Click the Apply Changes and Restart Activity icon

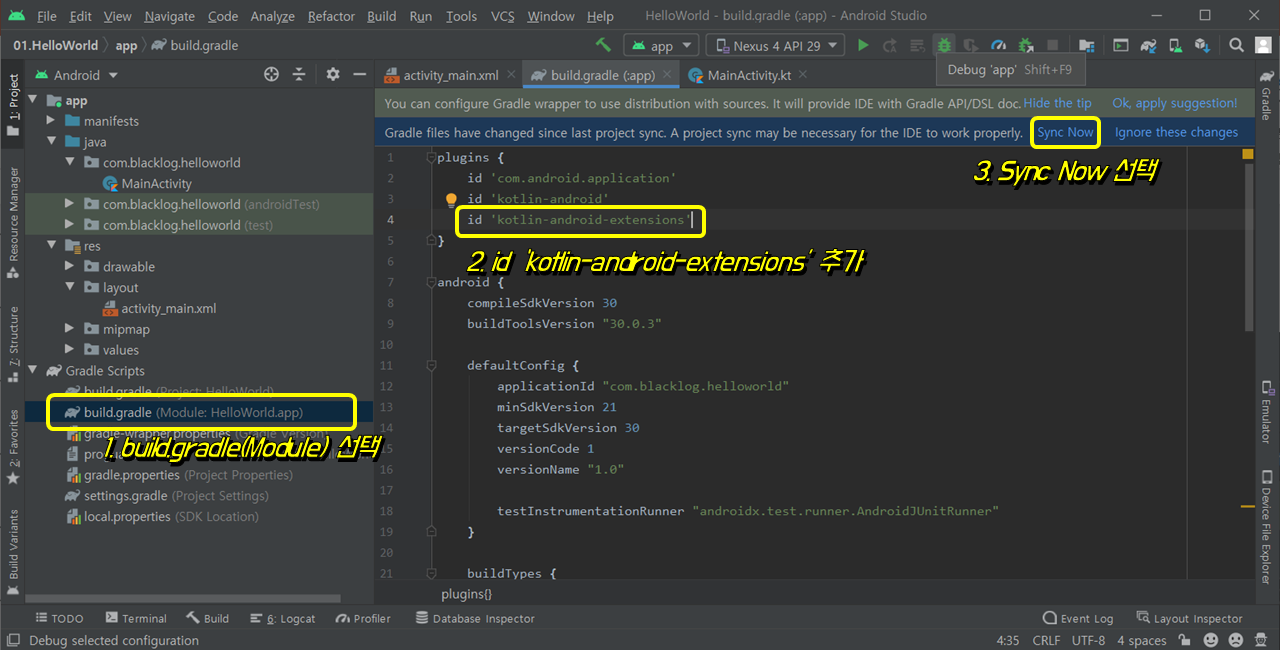tap(890, 45)
